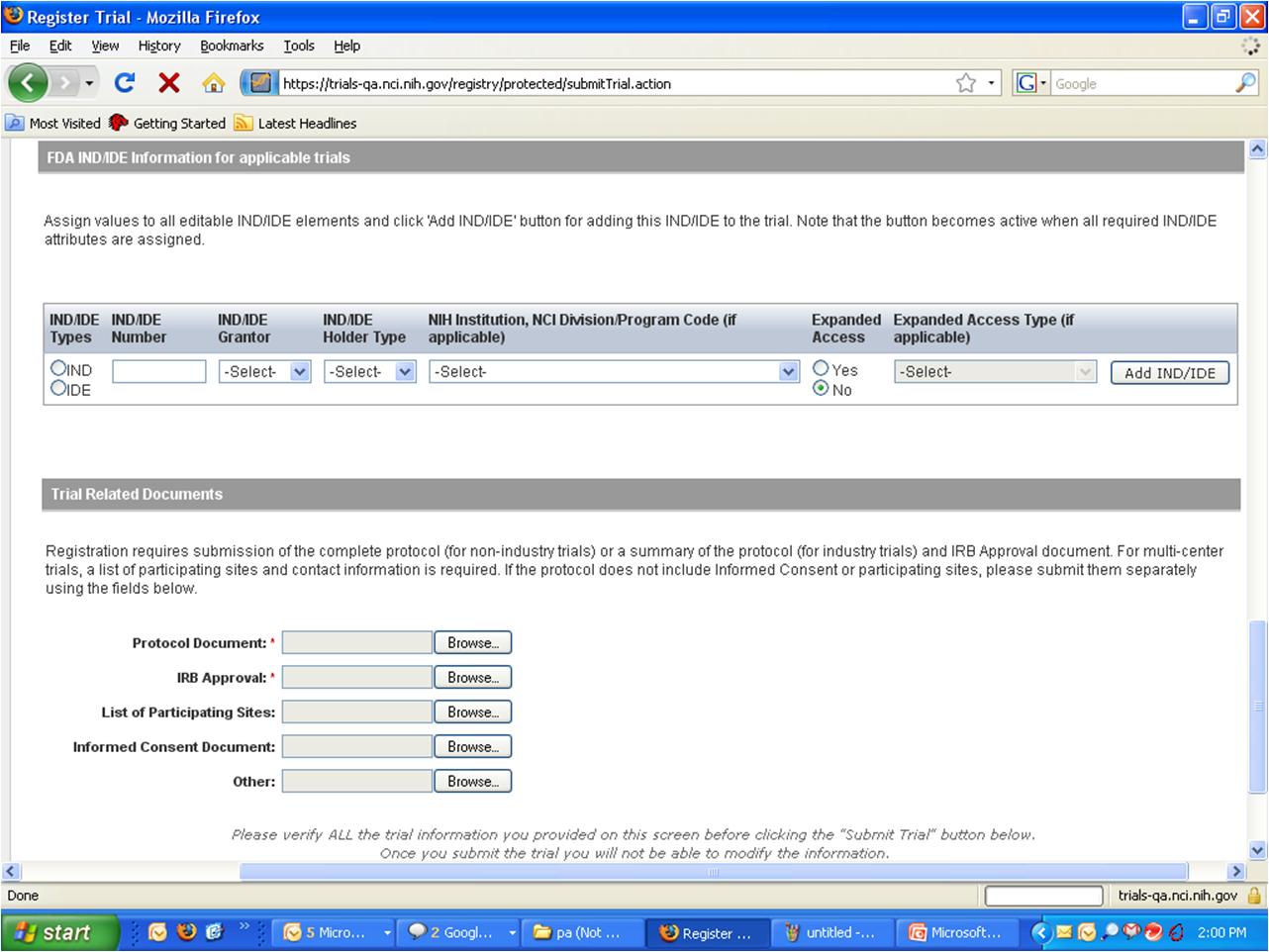
Task: Select the IDE radio button
Action: (x=58, y=389)
